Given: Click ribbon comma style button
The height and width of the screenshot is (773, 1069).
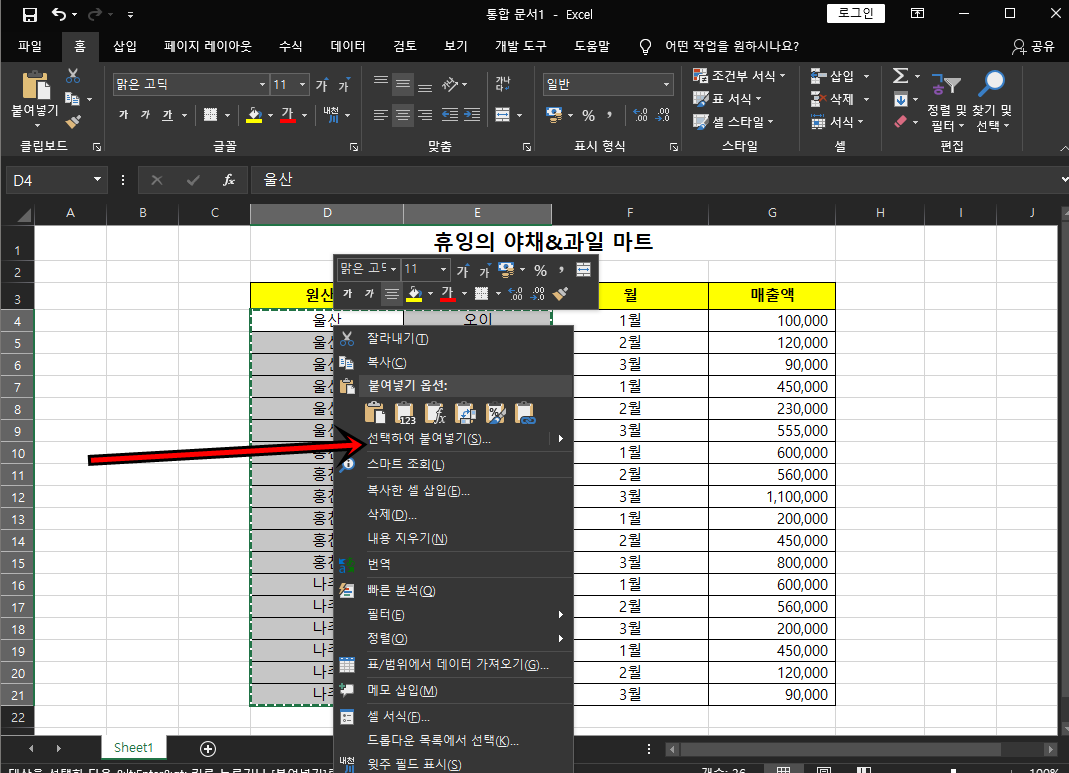Looking at the screenshot, I should (x=609, y=115).
